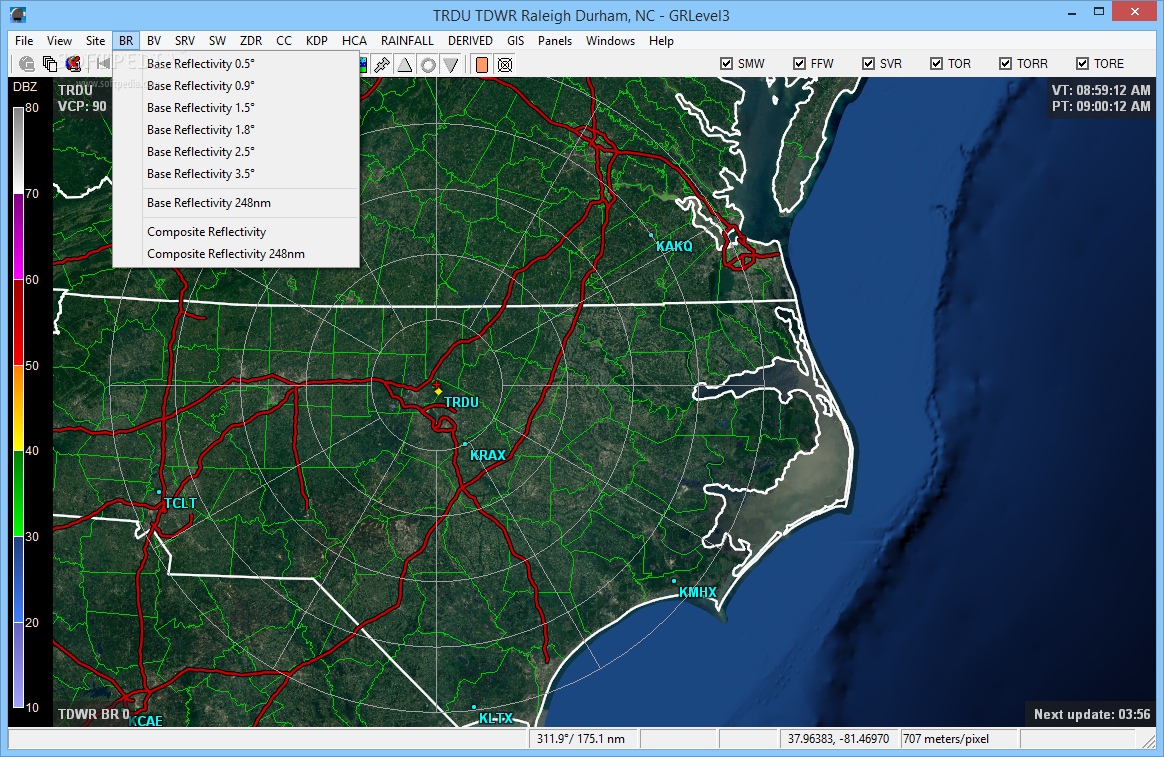Open the SRV menu
1164x757 pixels.
[x=185, y=41]
